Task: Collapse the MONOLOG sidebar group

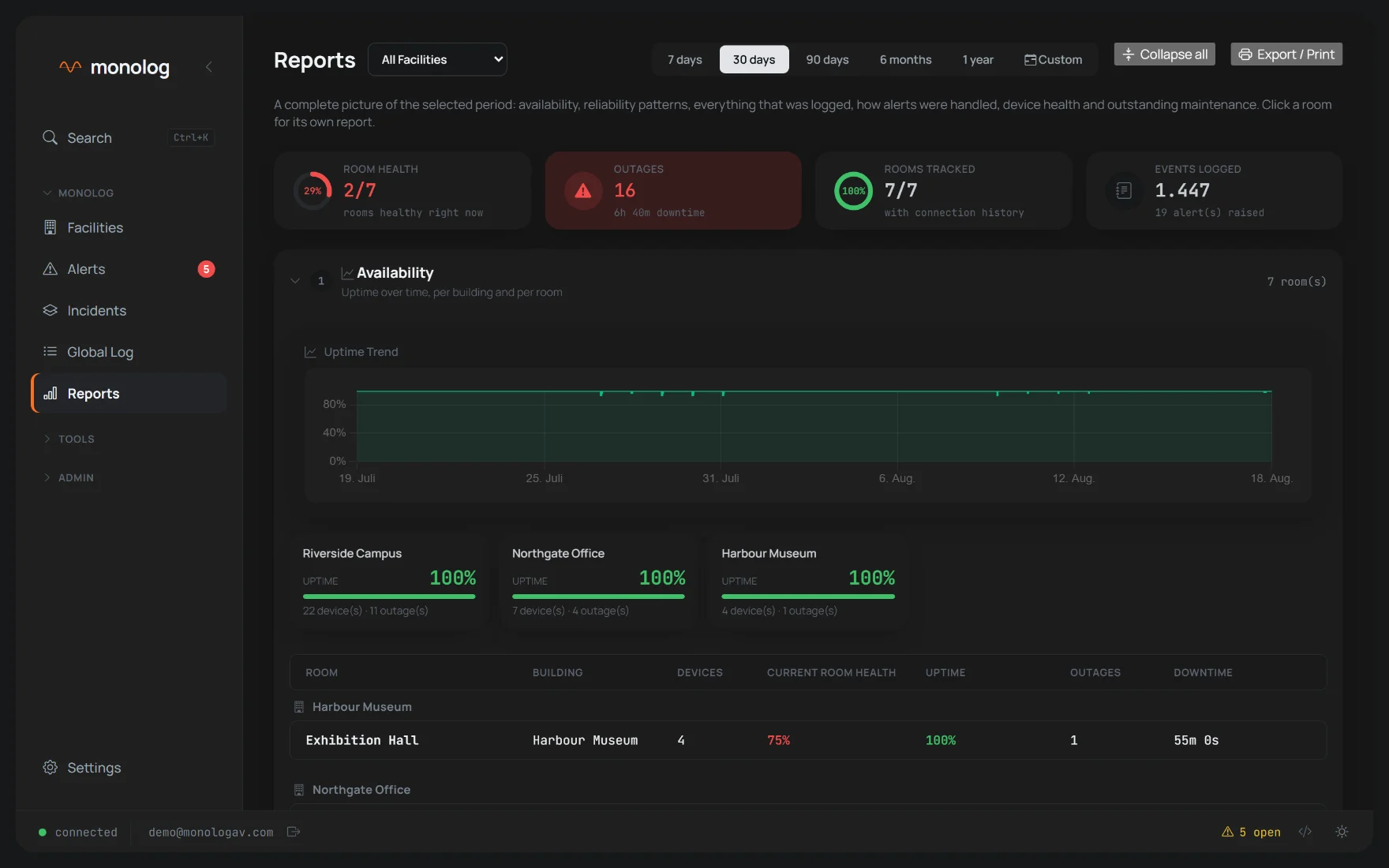Action: point(78,193)
